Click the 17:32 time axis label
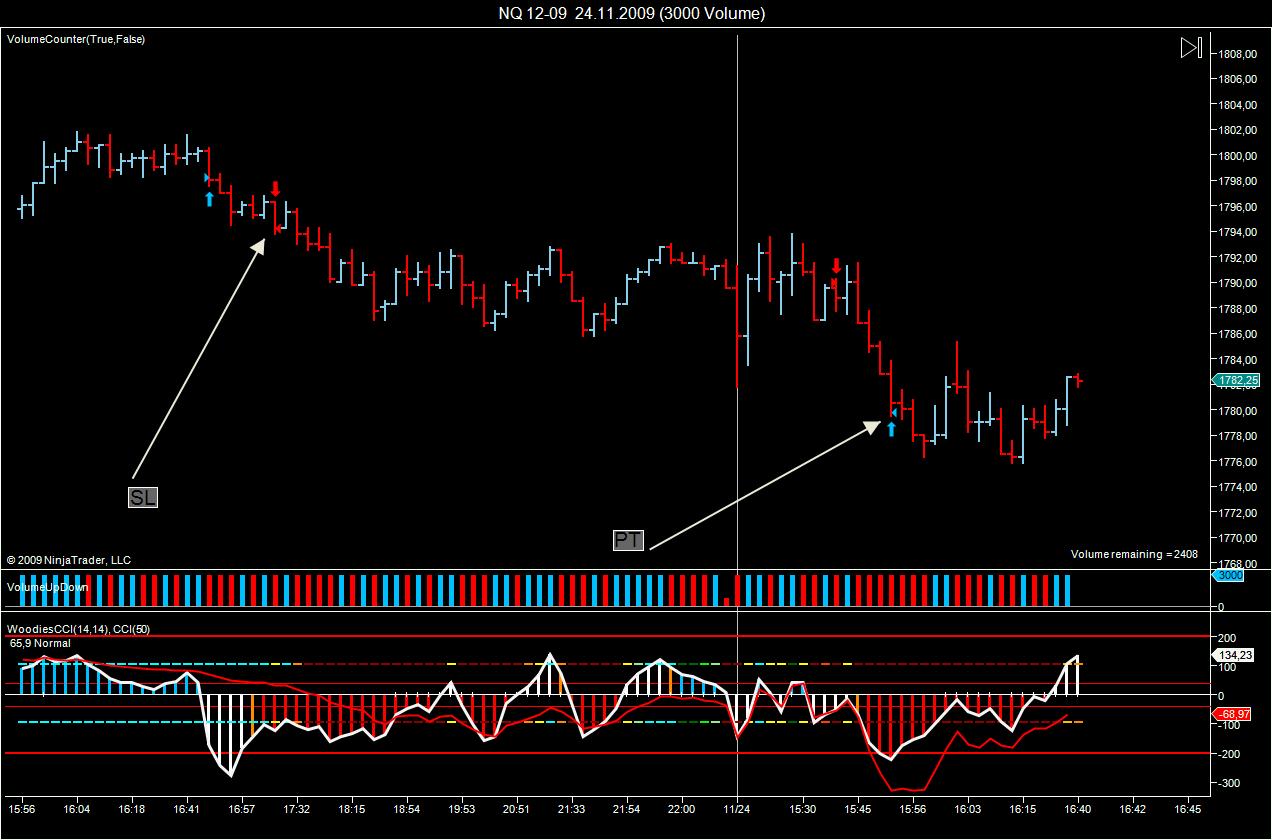The height and width of the screenshot is (840, 1272). coord(297,807)
